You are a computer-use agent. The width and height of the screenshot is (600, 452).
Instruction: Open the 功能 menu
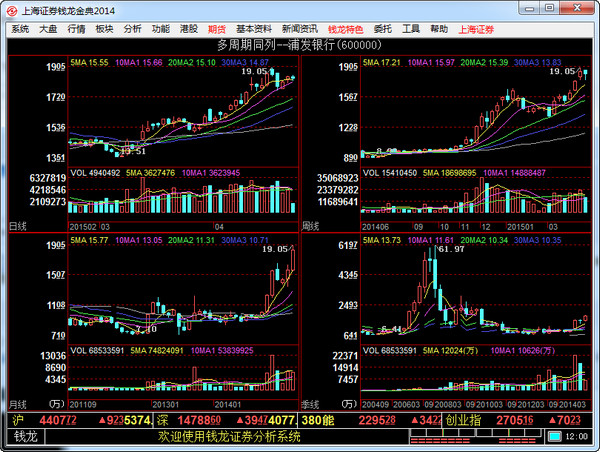161,29
